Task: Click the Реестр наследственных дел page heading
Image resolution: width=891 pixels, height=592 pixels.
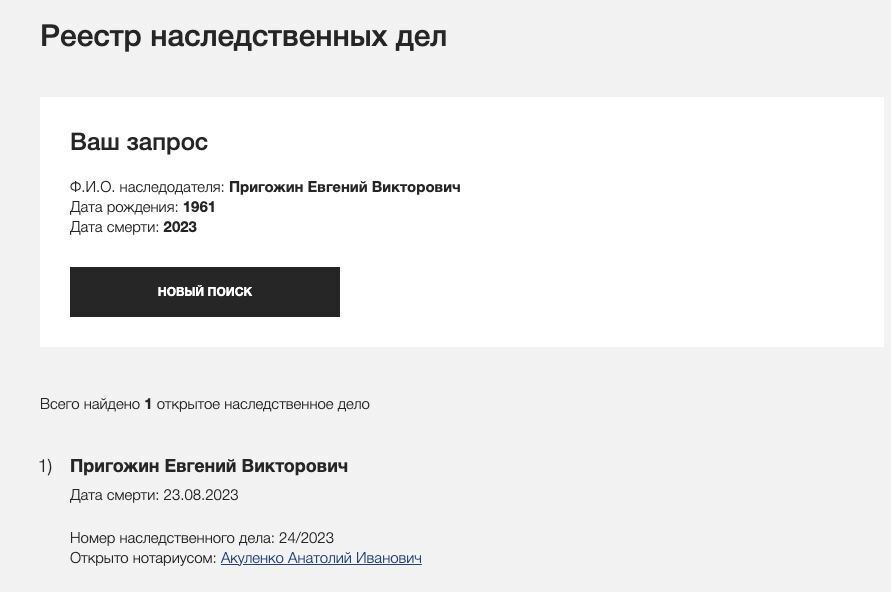Action: pyautogui.click(x=243, y=36)
